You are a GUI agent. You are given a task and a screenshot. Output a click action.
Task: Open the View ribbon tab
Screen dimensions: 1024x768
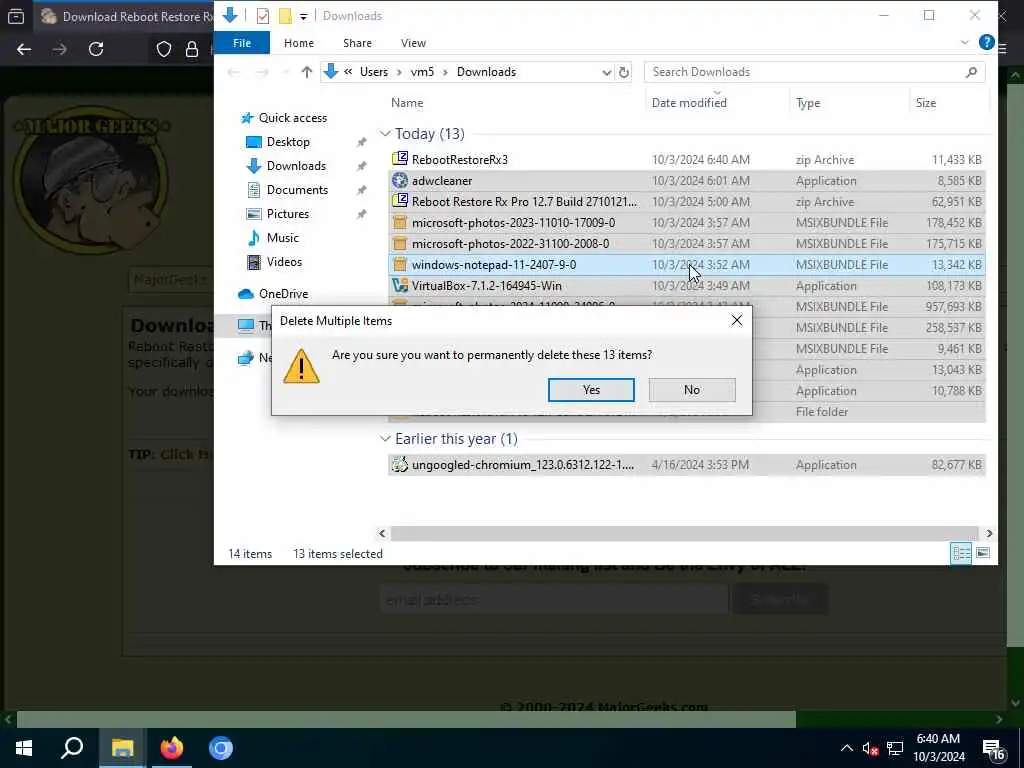[x=413, y=43]
